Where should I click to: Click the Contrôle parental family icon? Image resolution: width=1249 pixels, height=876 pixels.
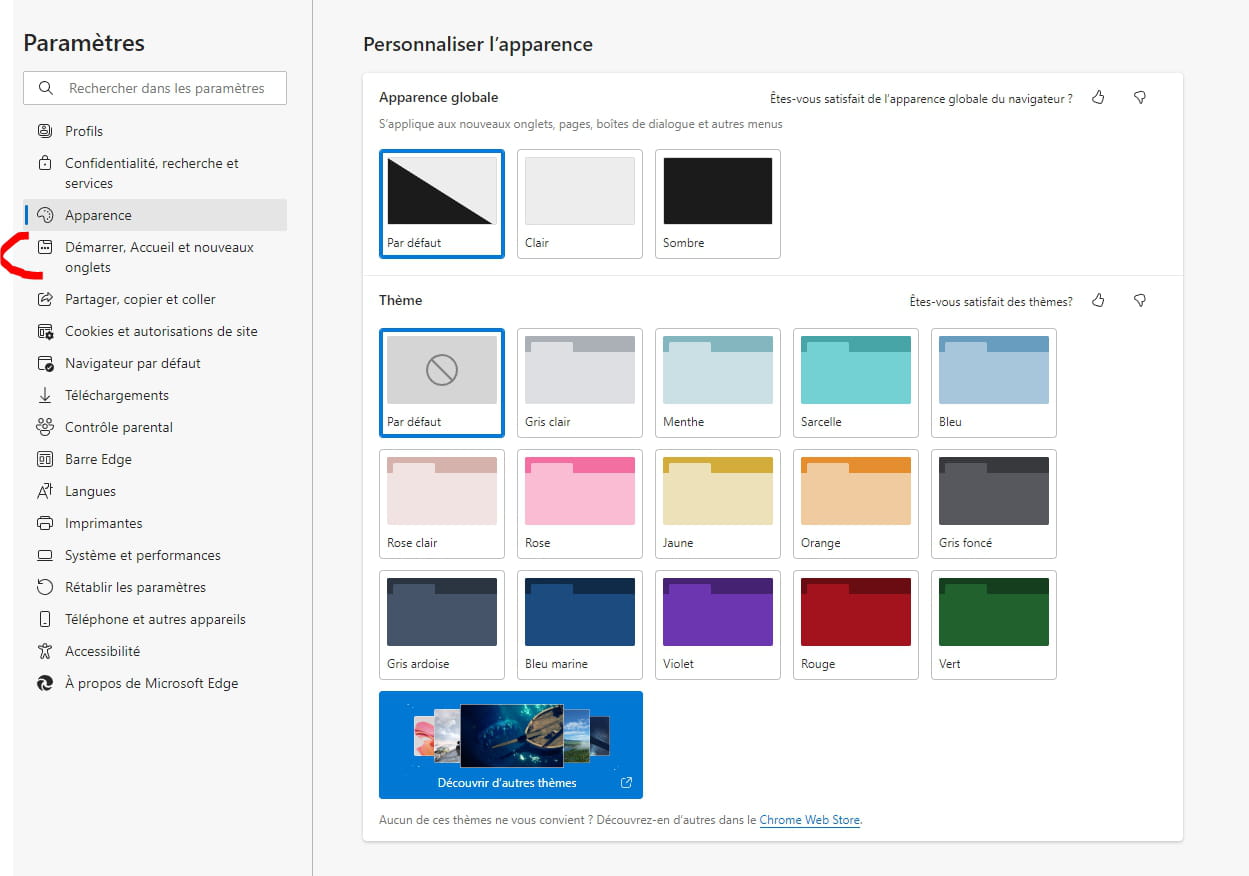(x=44, y=427)
